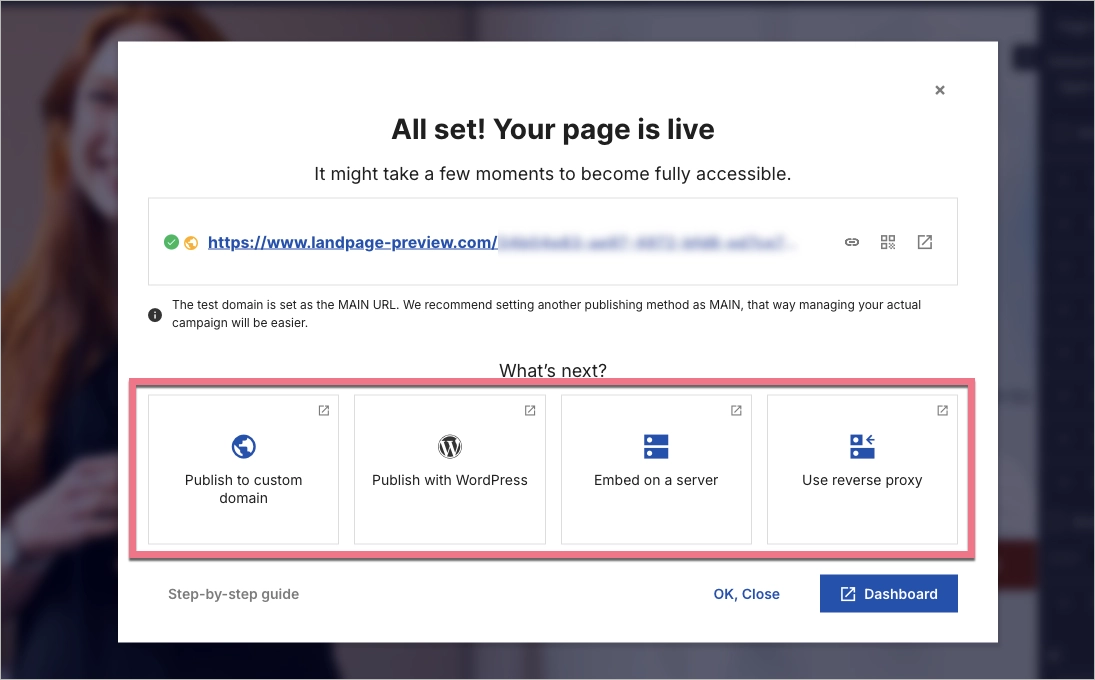Screen dimensions: 1095x680
Task: Click the server icon on Embed card
Action: 655,446
